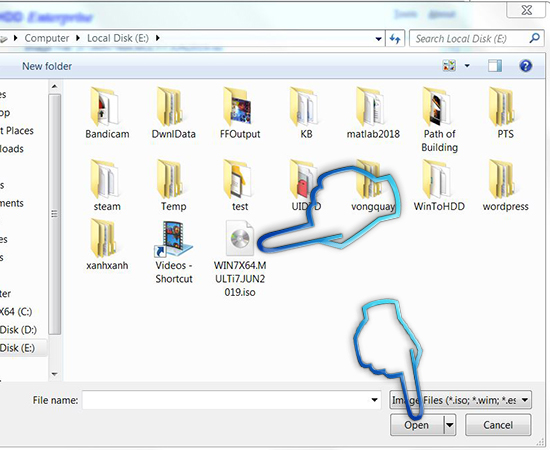
Task: Open the DwnlData folder
Action: point(173,113)
